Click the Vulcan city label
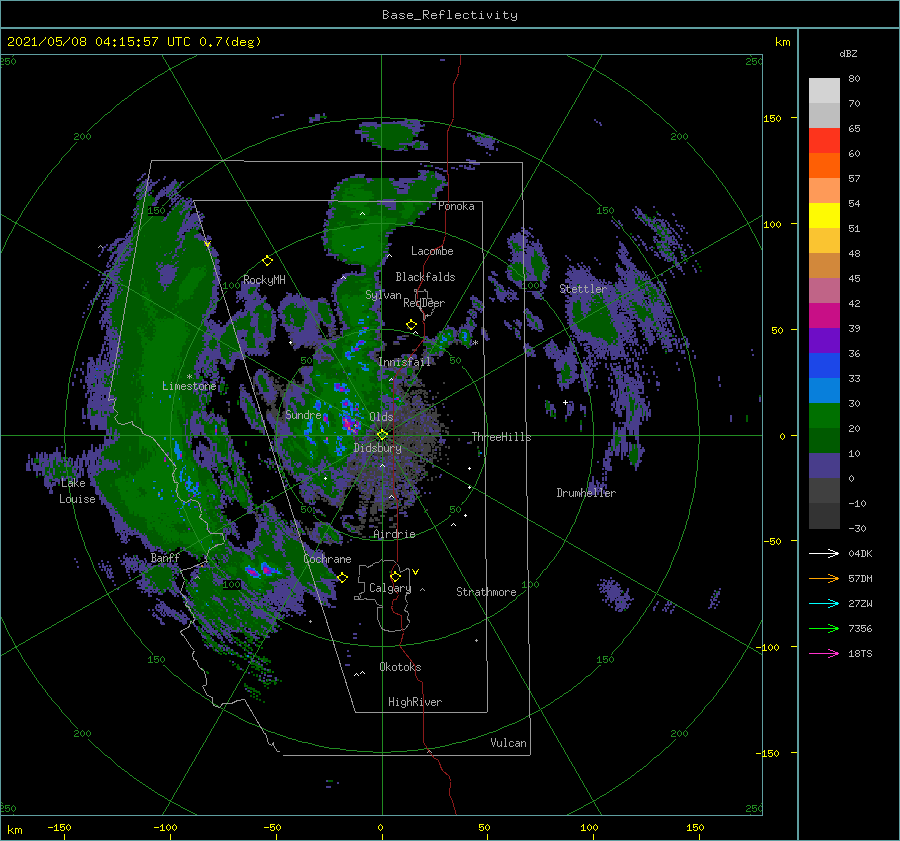 point(509,743)
